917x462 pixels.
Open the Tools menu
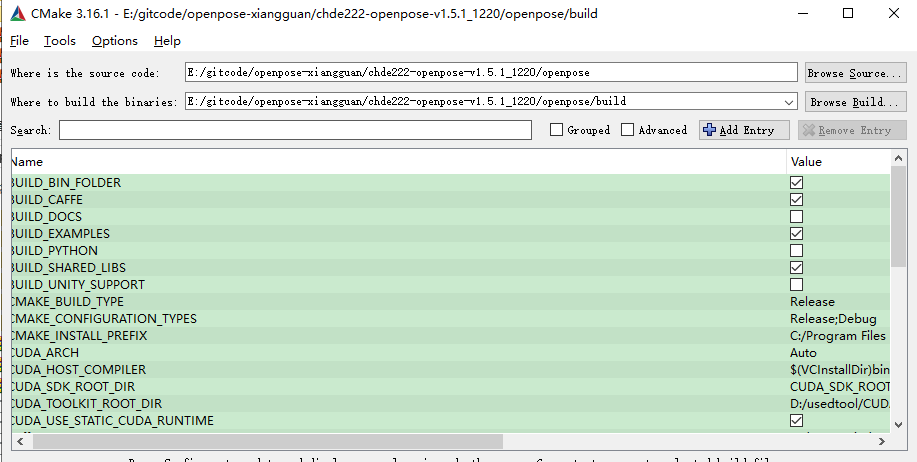tap(60, 41)
